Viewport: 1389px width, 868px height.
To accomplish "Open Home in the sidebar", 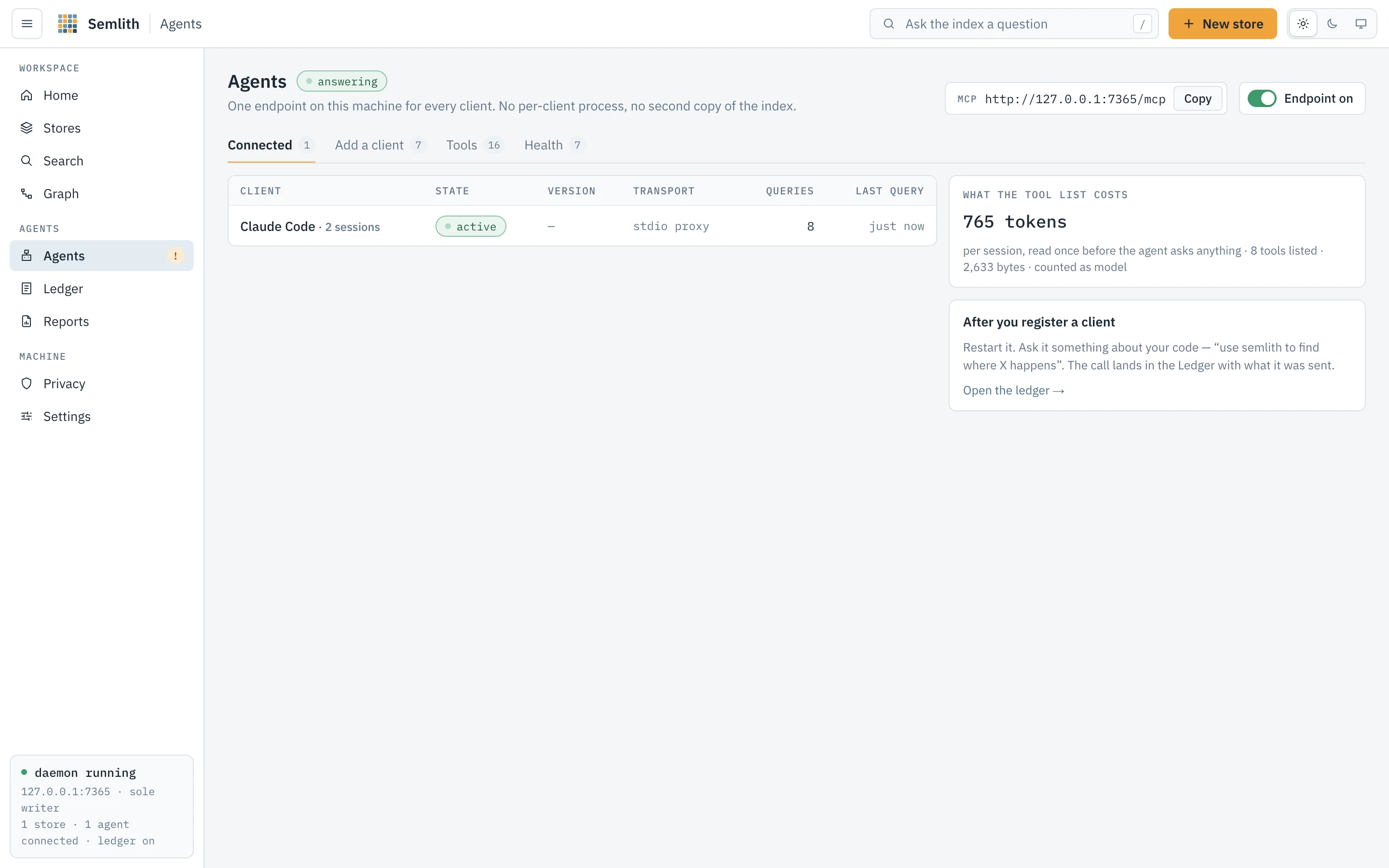I will (x=102, y=95).
